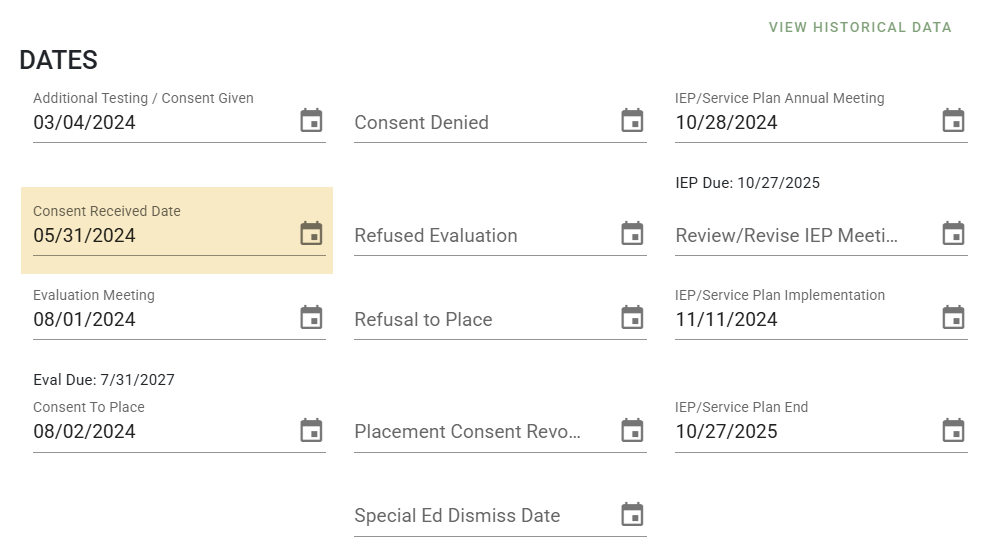Open calendar for Additional Testing / Consent Given
This screenshot has height=548, width=988.
tap(311, 120)
